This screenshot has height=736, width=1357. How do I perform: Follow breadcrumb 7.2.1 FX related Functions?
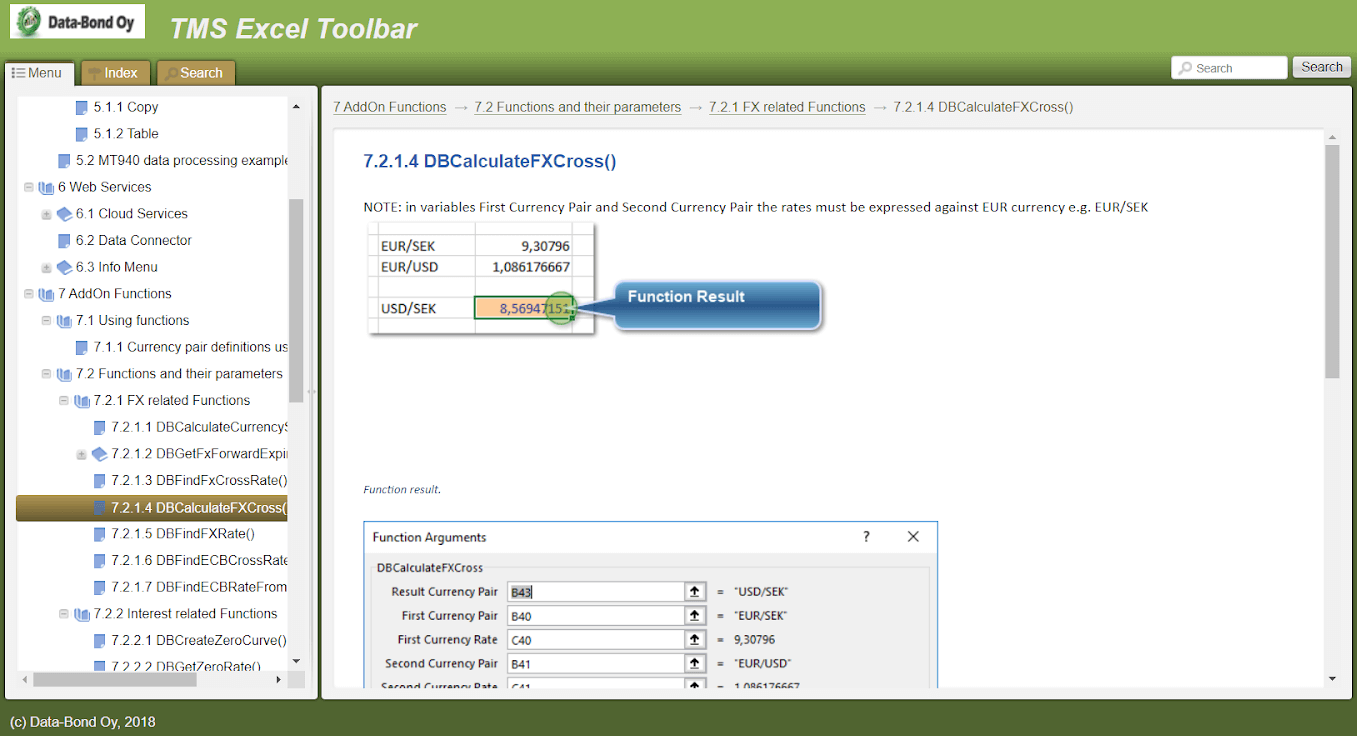coord(787,107)
